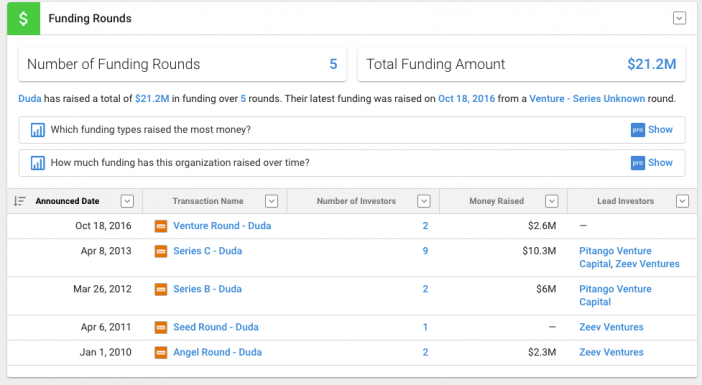Click the Mar 26, 2012 date cell
702x385 pixels.
(103, 289)
